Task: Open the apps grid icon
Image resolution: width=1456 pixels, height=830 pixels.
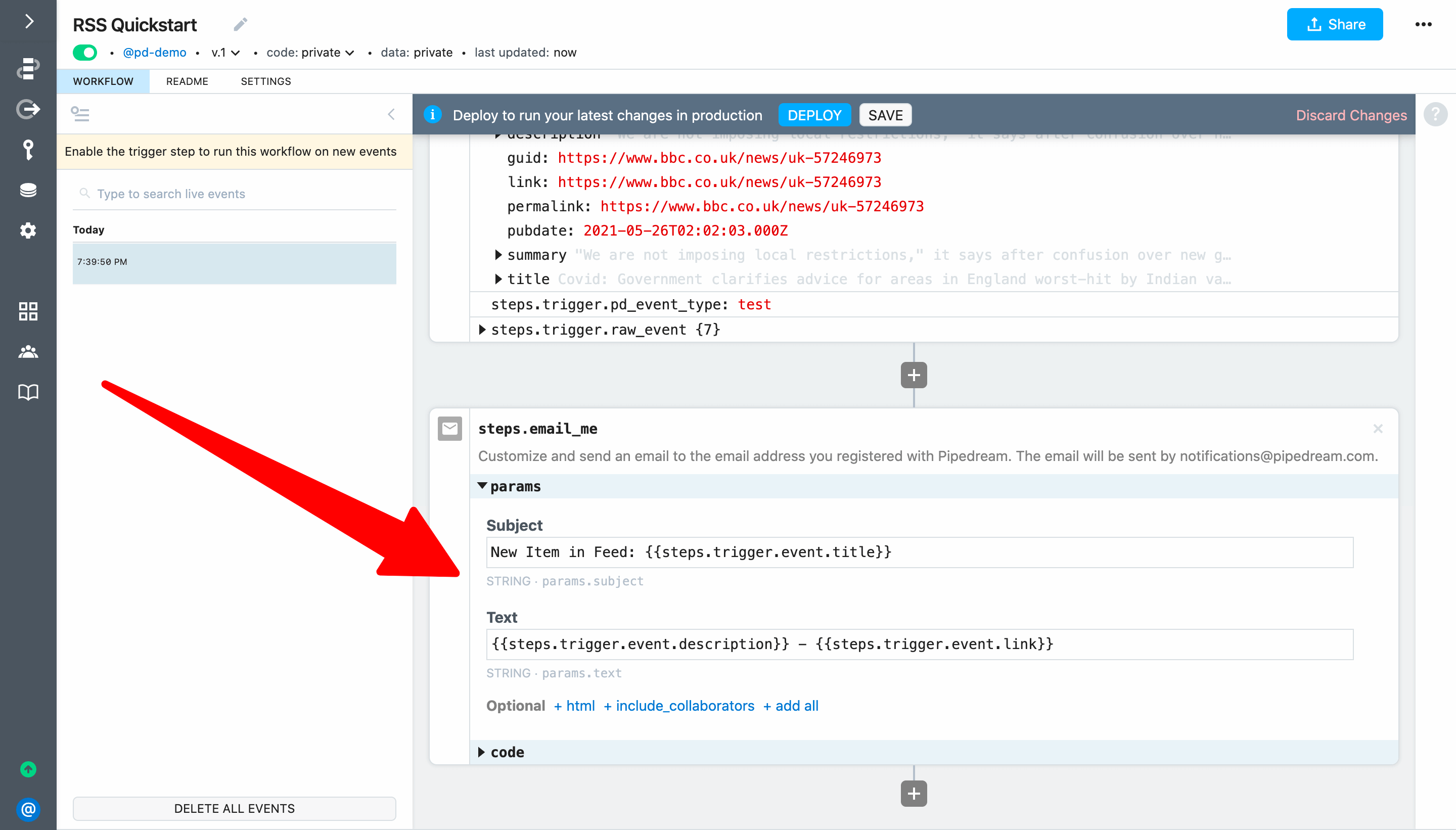Action: point(28,311)
